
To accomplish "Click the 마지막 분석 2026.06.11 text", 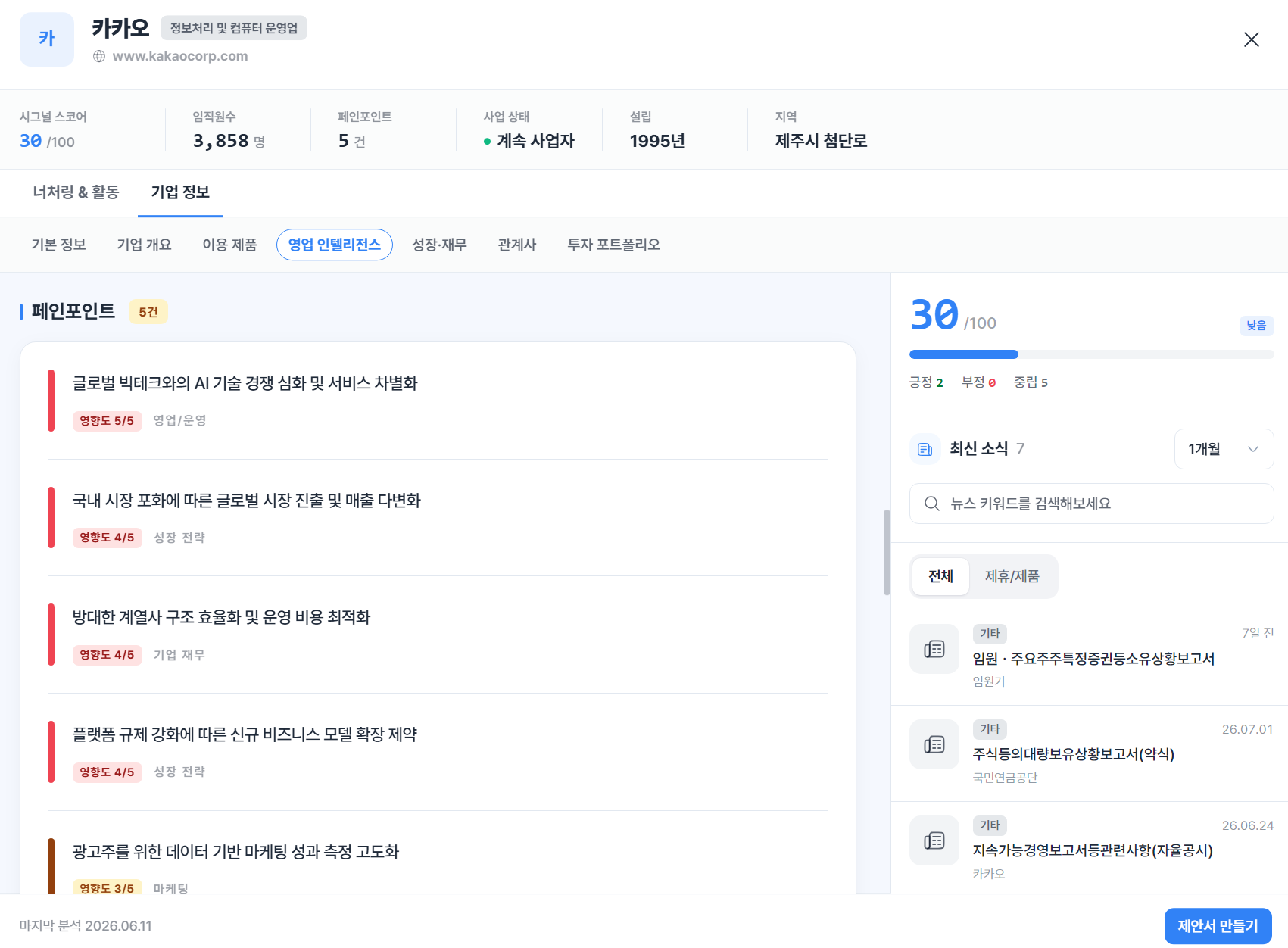I will (x=86, y=926).
